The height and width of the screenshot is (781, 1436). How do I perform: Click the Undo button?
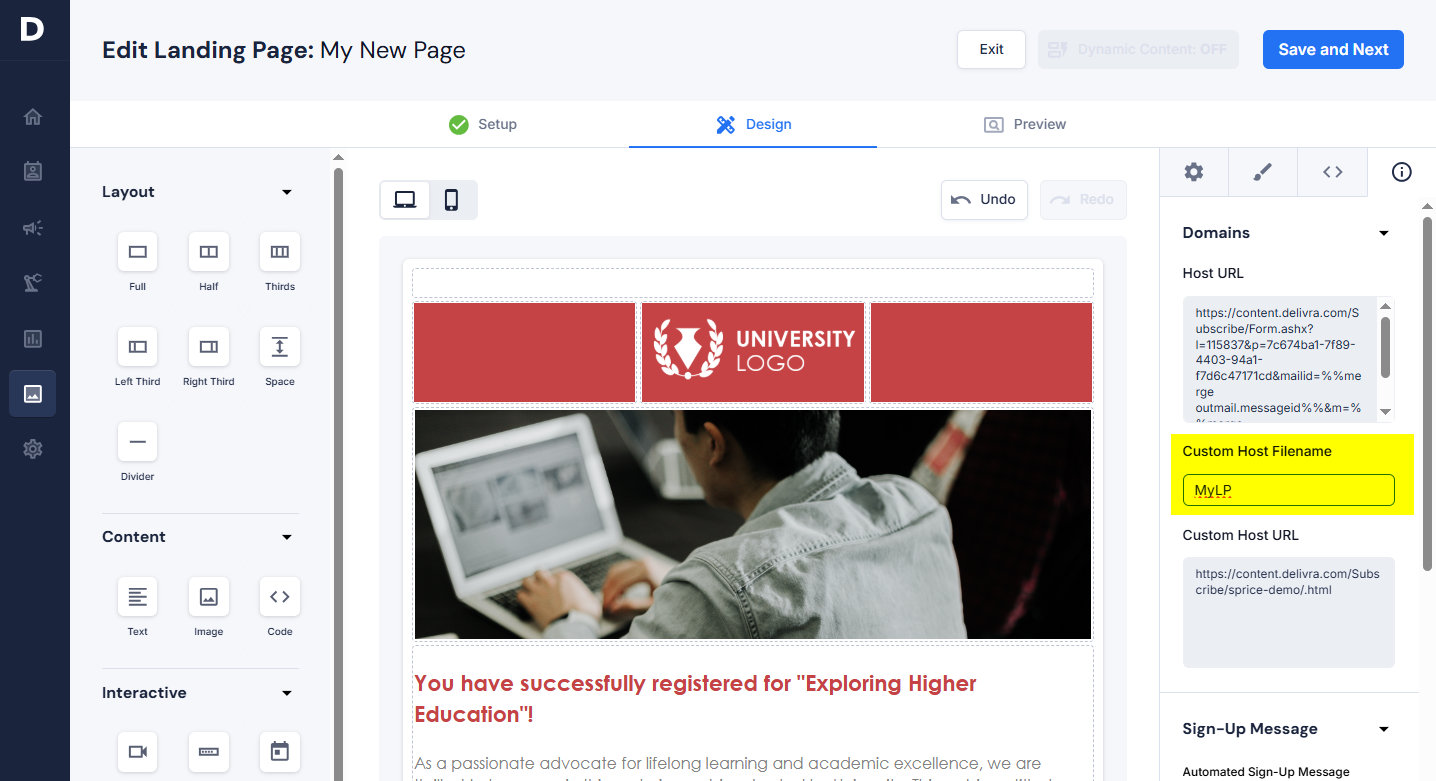pos(984,200)
